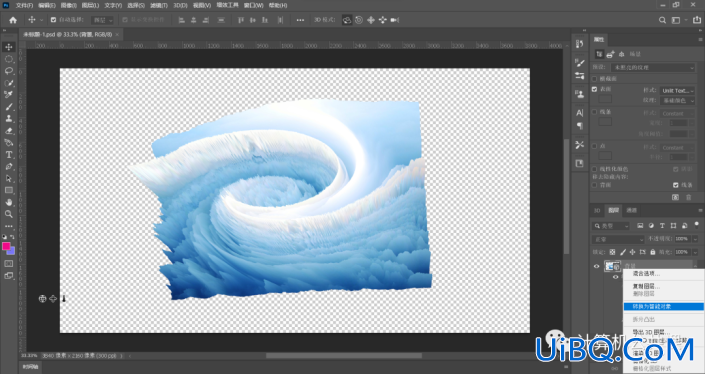Select the Lasso tool
The width and height of the screenshot is (705, 374).
tap(9, 71)
